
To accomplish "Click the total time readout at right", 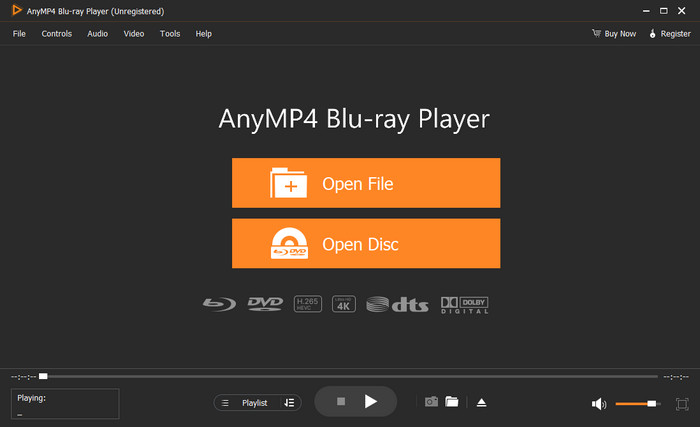I will (676, 377).
